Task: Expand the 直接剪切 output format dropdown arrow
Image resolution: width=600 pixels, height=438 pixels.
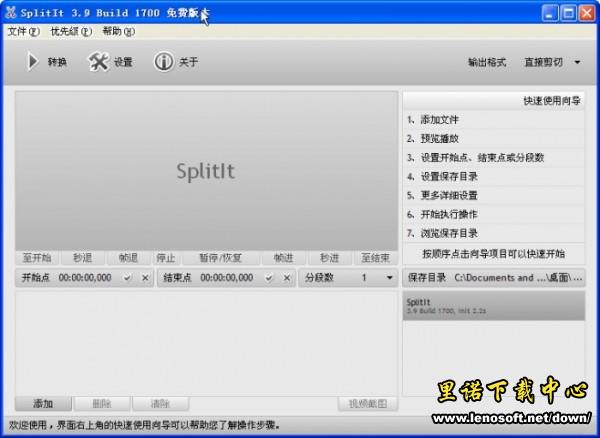Action: point(577,62)
